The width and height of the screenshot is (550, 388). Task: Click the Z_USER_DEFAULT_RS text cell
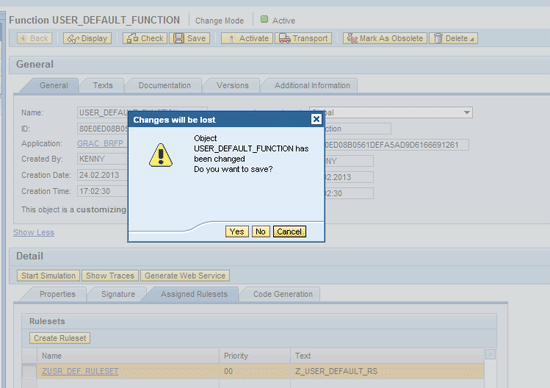pyautogui.click(x=388, y=371)
